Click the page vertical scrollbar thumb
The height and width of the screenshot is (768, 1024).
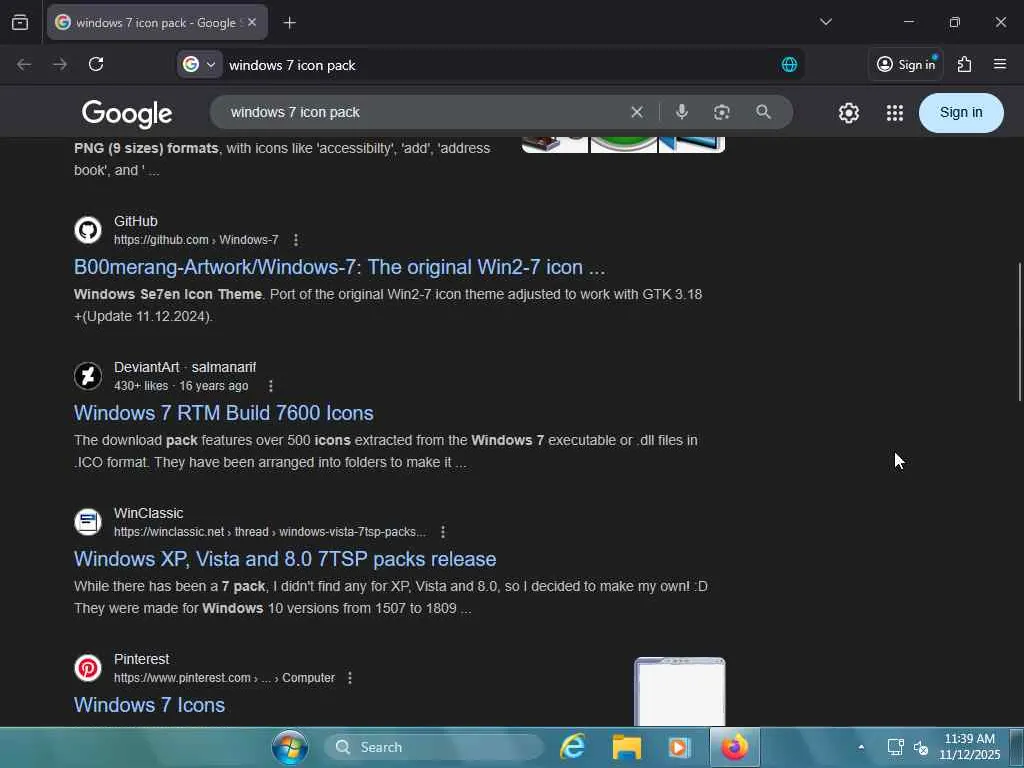(x=1019, y=332)
